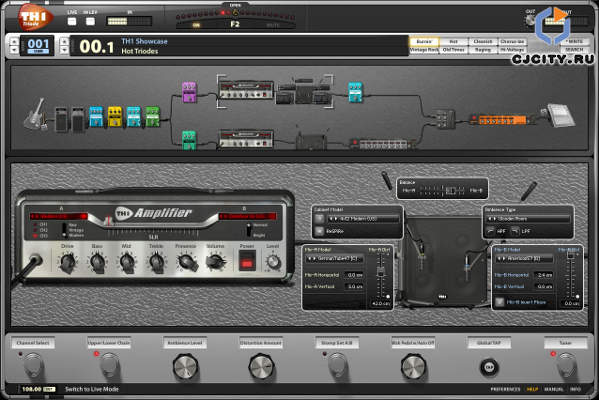Open Info in the bottom bar
Viewport: 599px width, 400px height.
(575, 389)
